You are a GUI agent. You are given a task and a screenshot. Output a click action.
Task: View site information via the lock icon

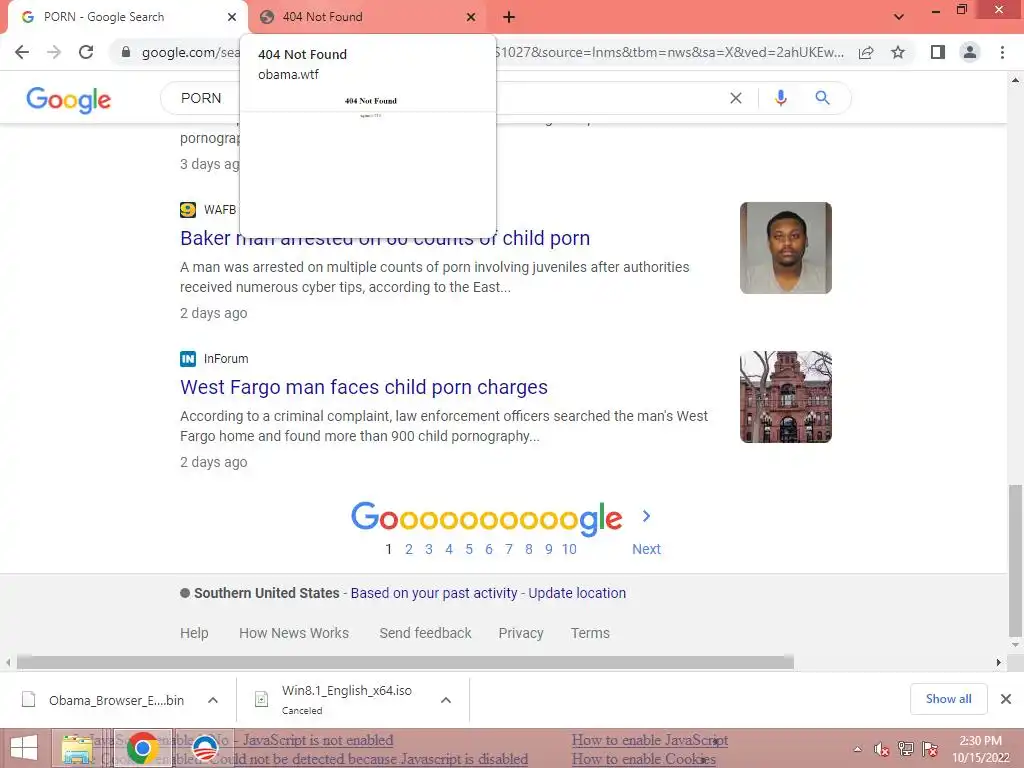click(126, 52)
